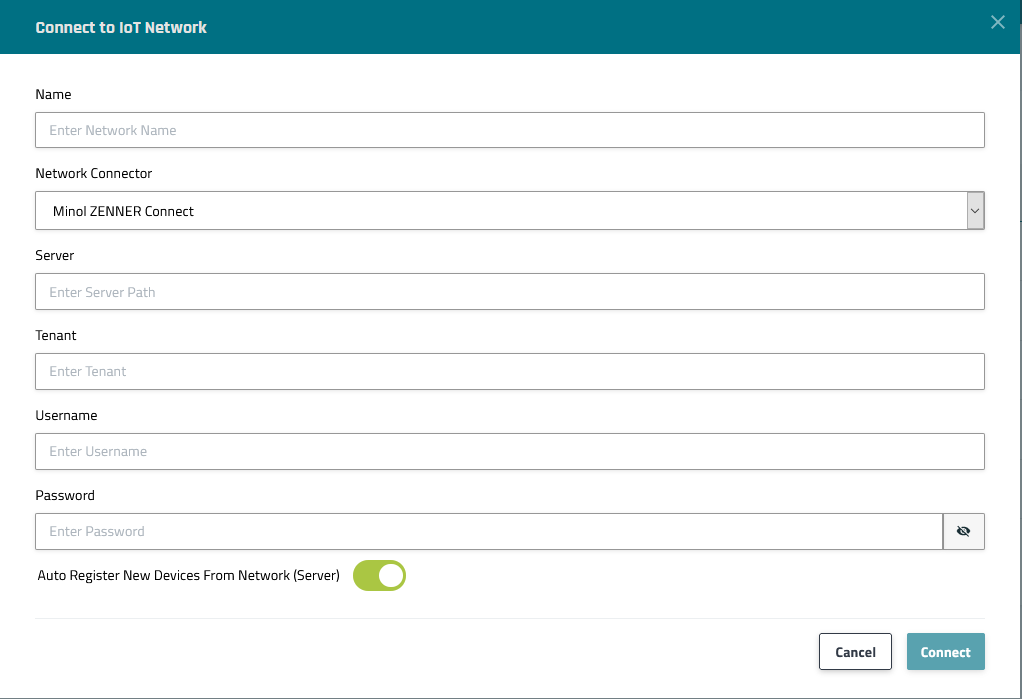Click the Username field label
1022x699 pixels.
click(66, 415)
